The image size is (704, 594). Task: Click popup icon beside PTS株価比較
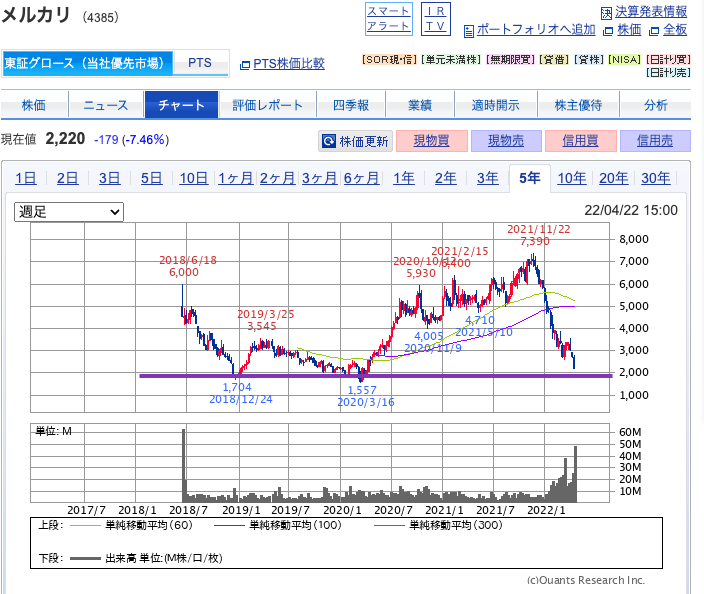click(245, 65)
